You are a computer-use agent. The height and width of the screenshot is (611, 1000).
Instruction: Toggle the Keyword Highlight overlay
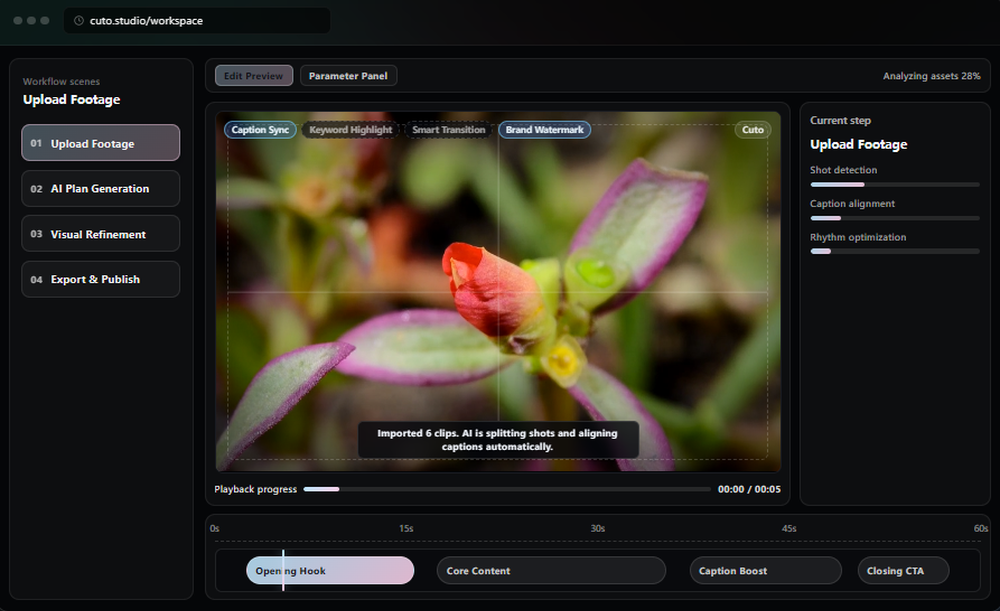(x=350, y=129)
